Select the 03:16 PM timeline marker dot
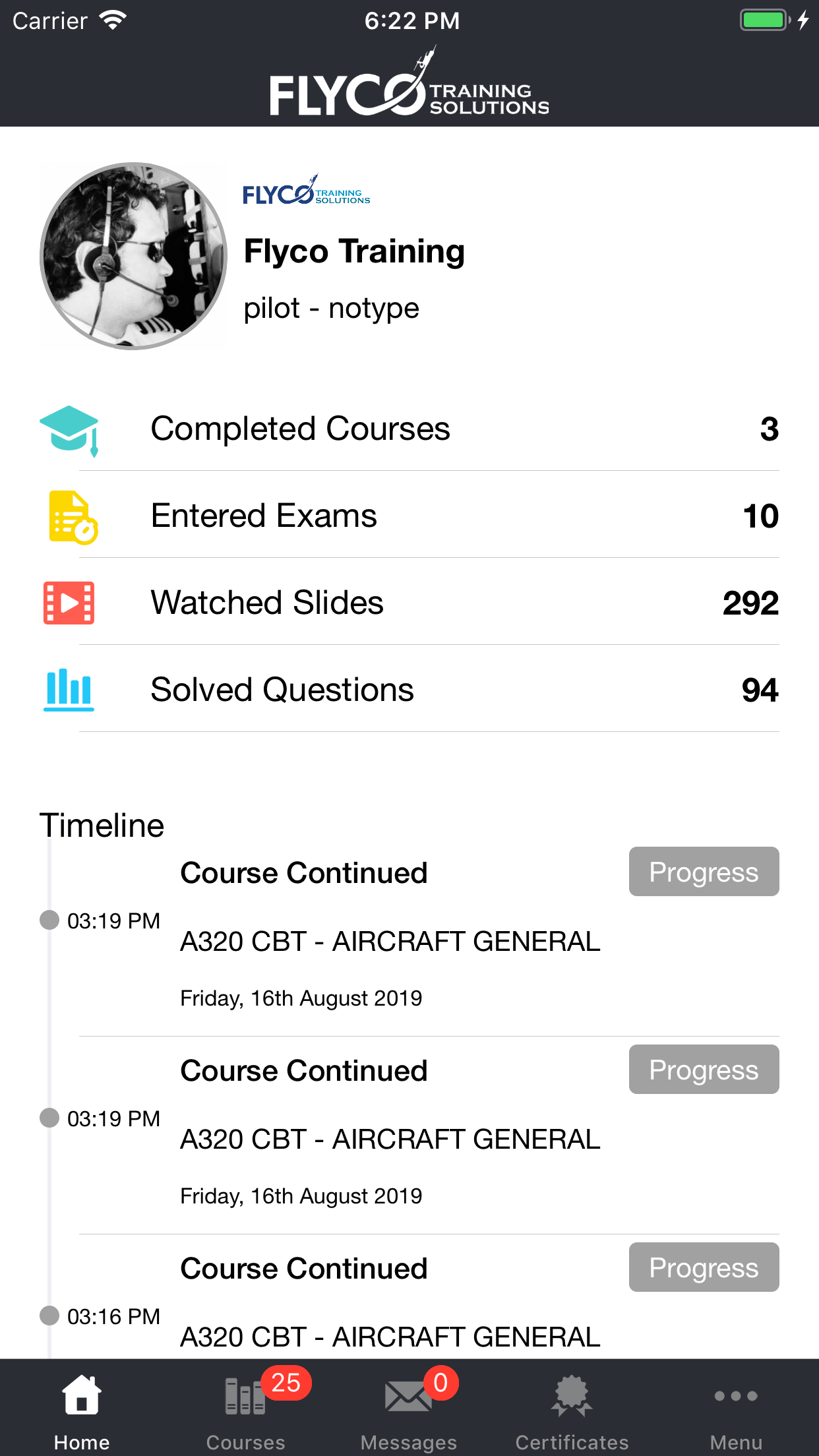This screenshot has height=1456, width=819. [49, 1316]
